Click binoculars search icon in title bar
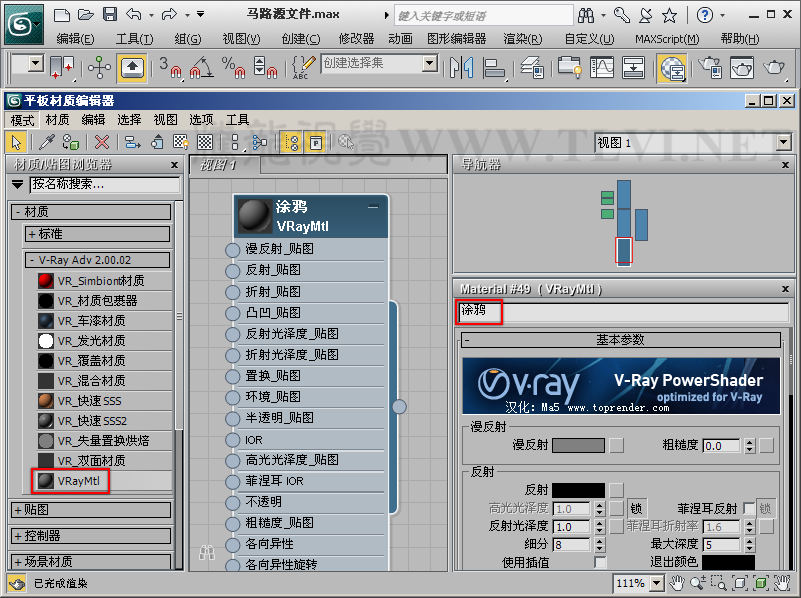The height and width of the screenshot is (598, 801). (x=586, y=16)
